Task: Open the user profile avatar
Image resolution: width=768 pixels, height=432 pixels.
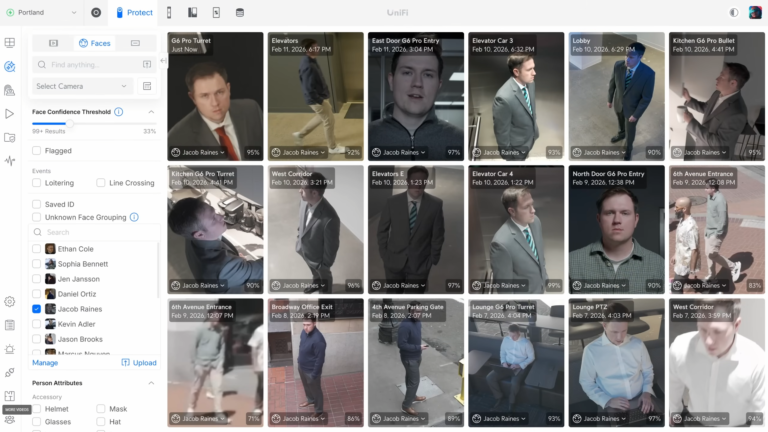Action: (x=755, y=12)
